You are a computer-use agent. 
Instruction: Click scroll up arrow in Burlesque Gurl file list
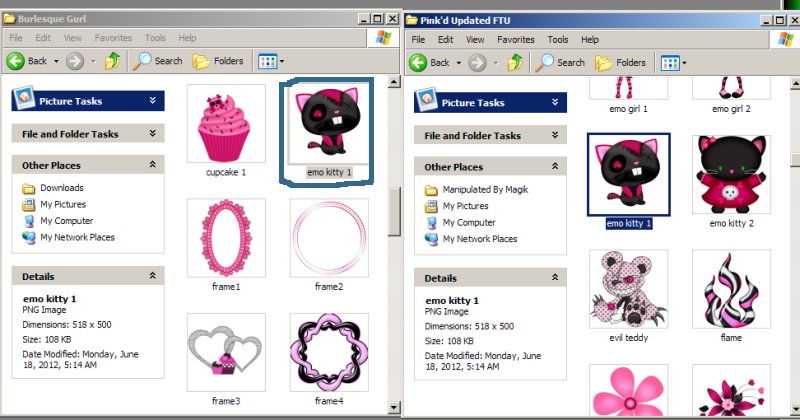394,82
